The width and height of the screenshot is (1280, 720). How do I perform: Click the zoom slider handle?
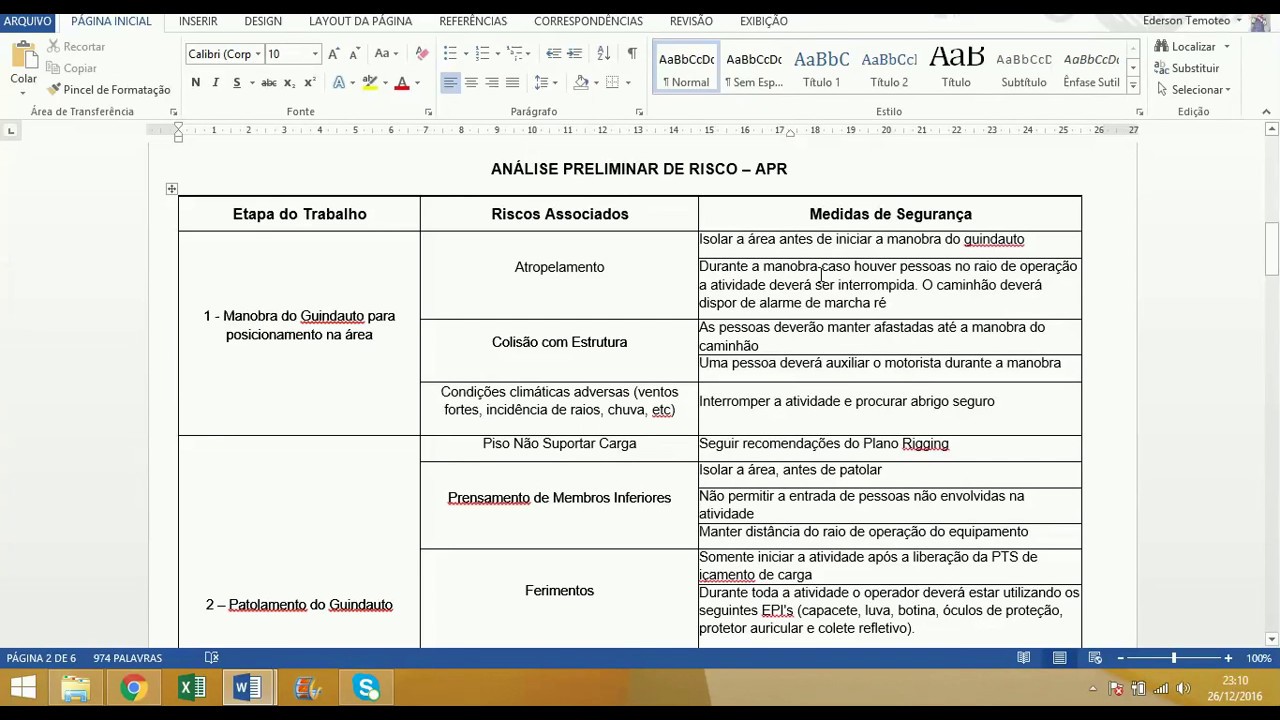coord(1174,658)
